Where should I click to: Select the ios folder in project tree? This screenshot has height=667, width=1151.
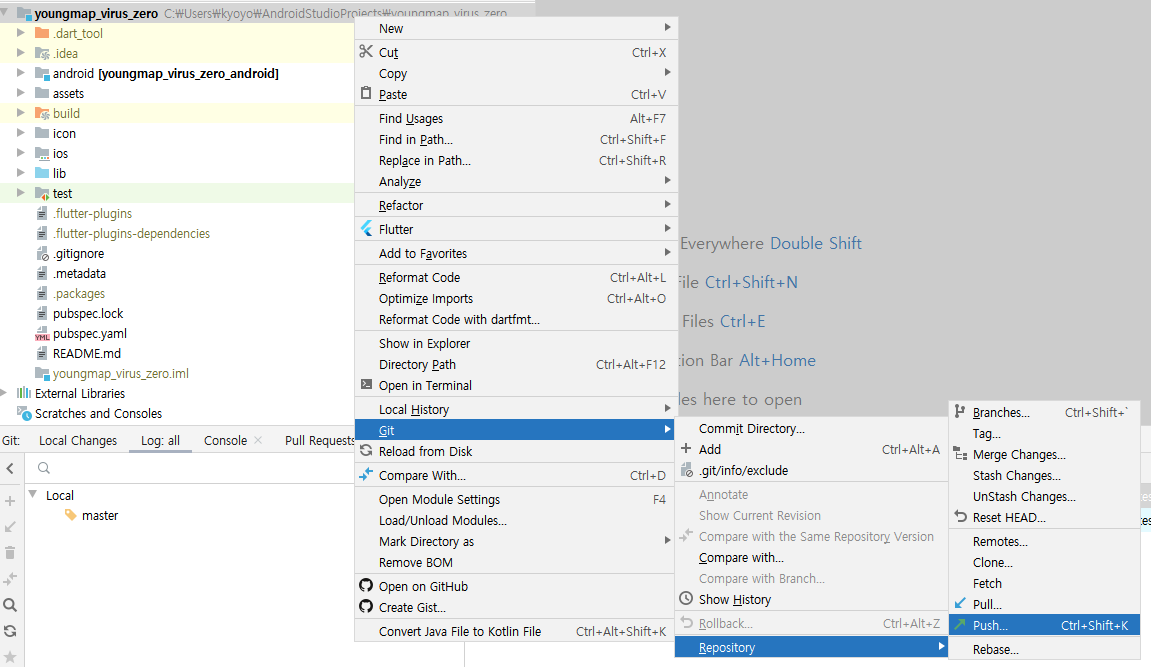click(60, 153)
